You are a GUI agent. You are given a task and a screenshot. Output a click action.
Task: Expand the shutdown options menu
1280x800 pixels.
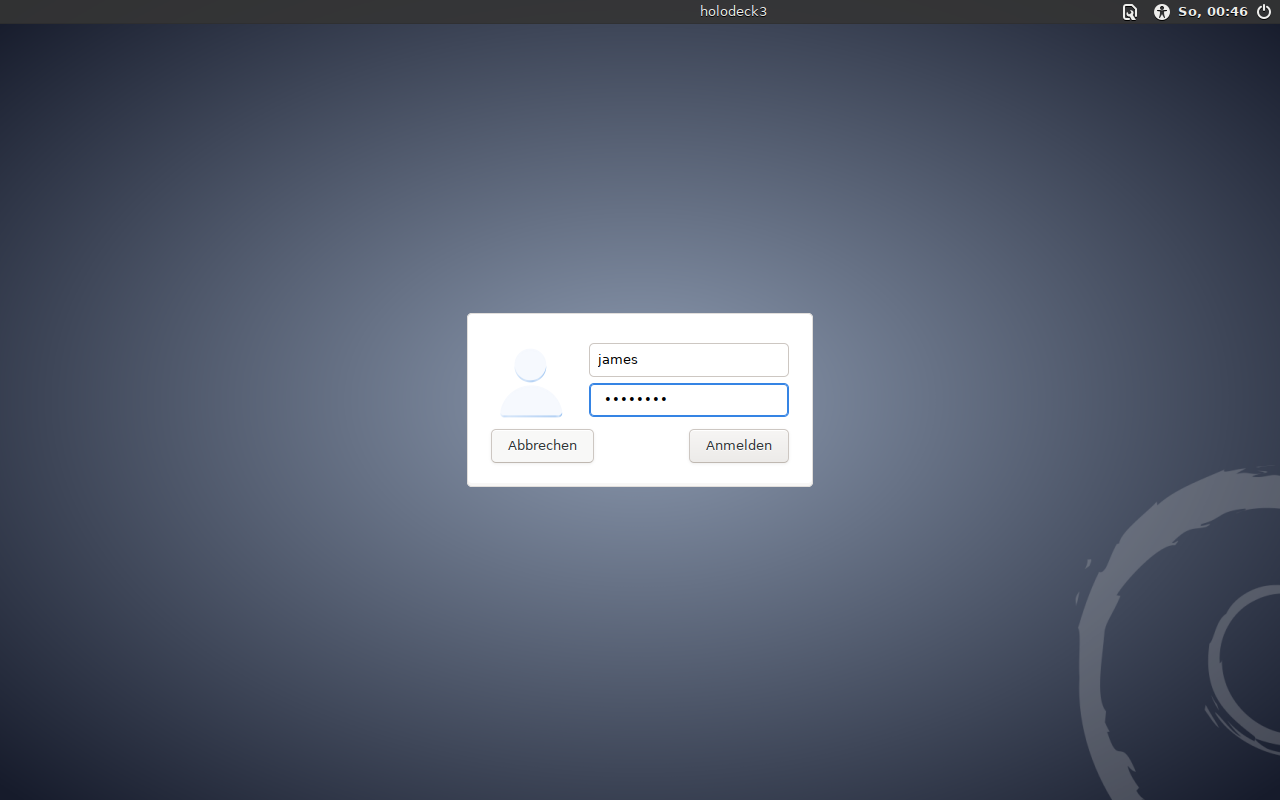click(1264, 12)
